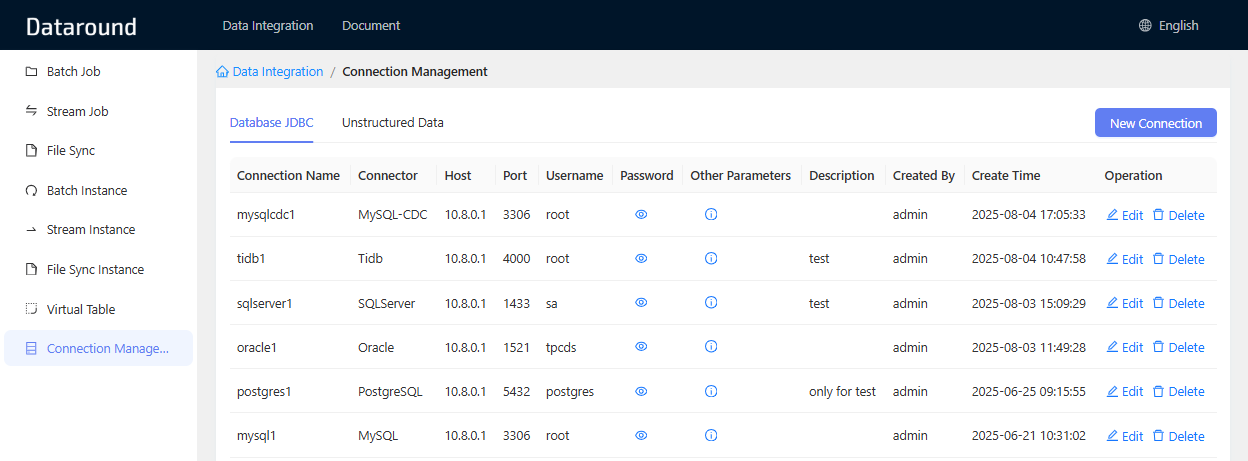Reveal the sqlserver1 password with eye icon
Image resolution: width=1248 pixels, height=461 pixels.
tap(641, 302)
